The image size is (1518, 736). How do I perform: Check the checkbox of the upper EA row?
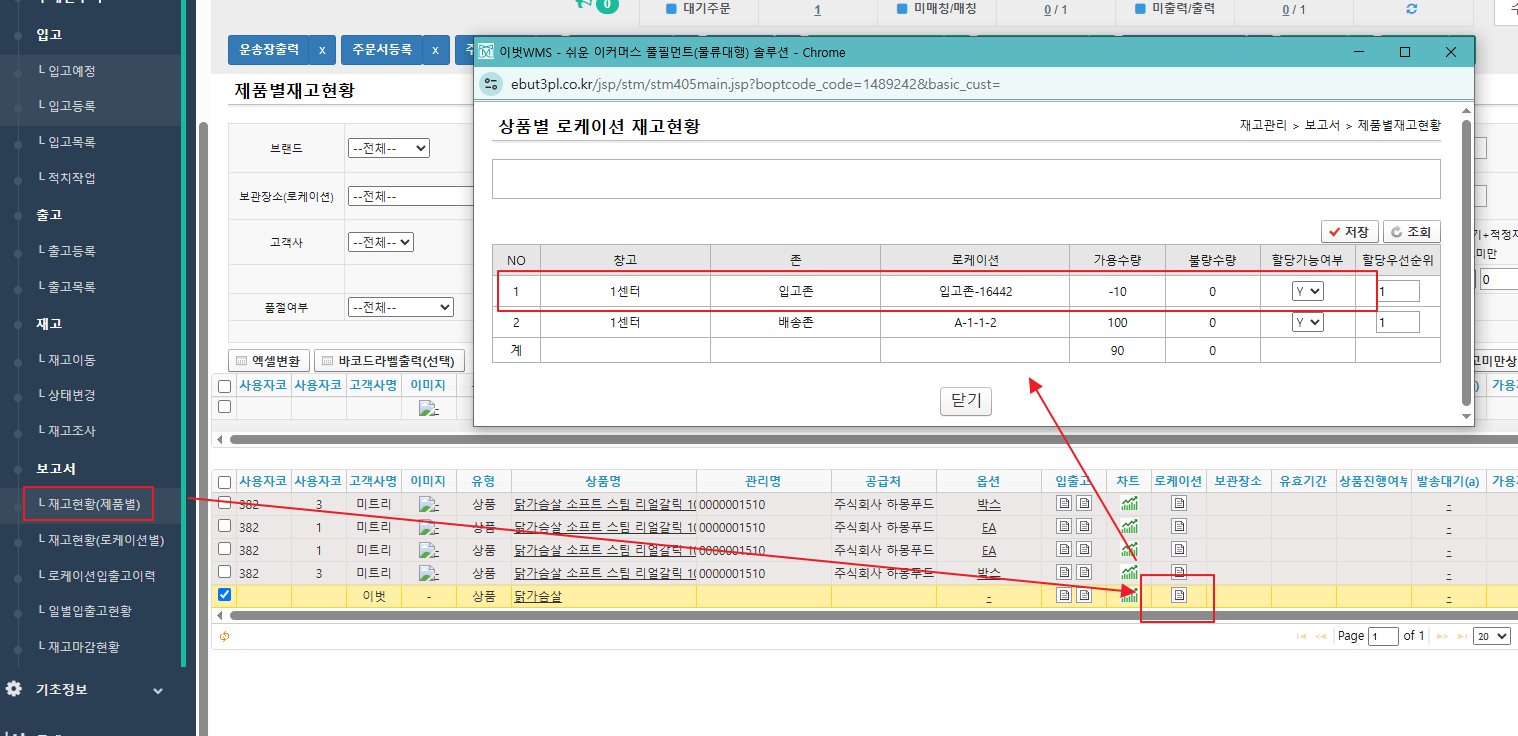point(225,525)
